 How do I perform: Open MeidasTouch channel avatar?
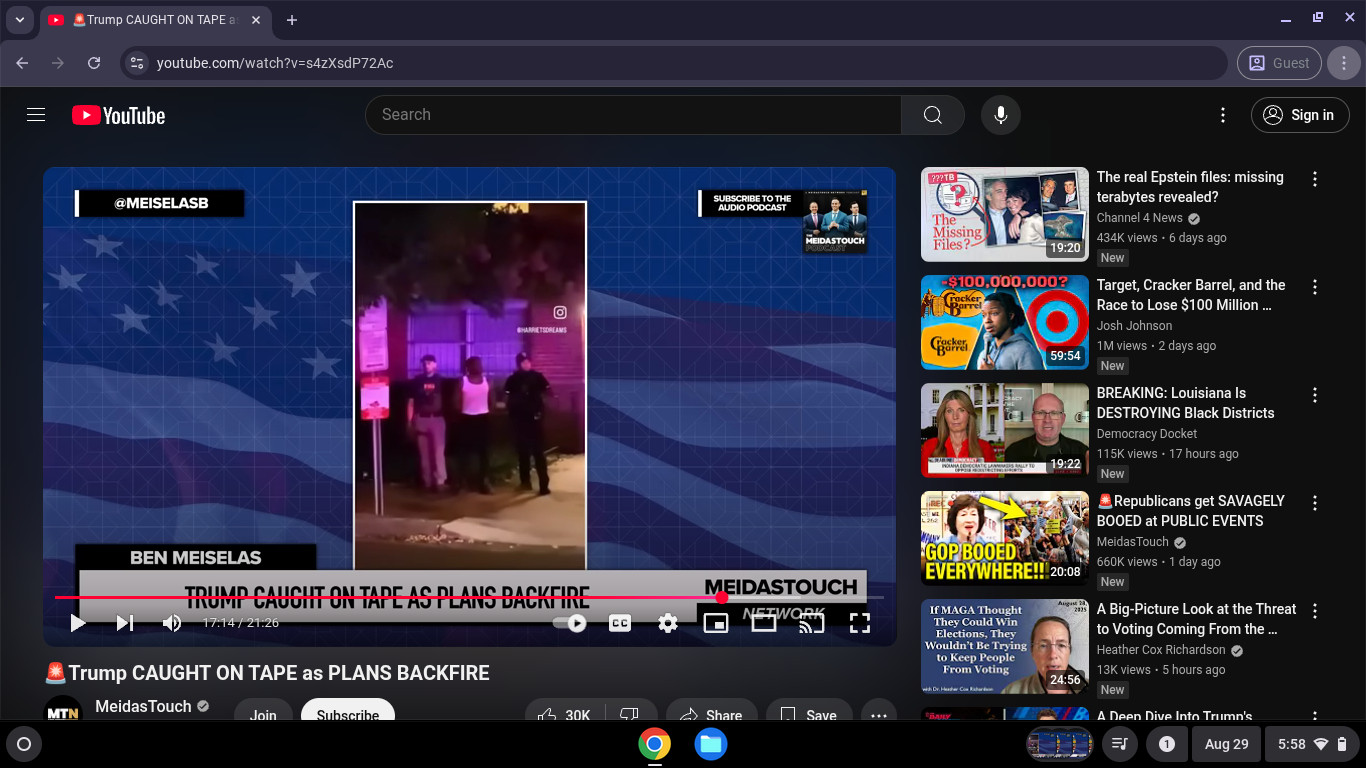[x=64, y=712]
